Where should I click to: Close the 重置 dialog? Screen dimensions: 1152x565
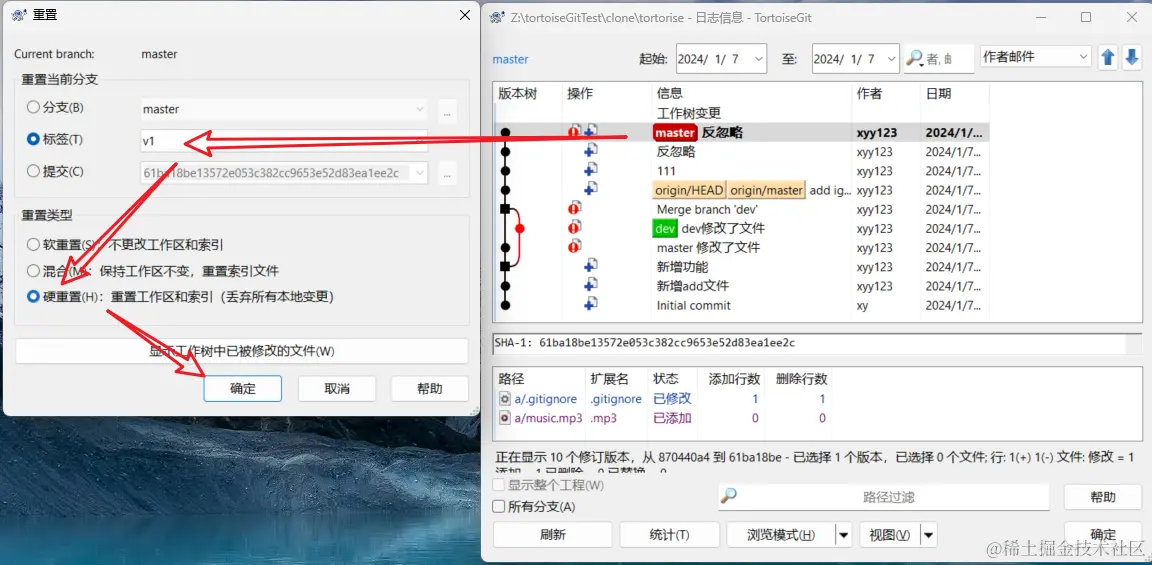464,15
